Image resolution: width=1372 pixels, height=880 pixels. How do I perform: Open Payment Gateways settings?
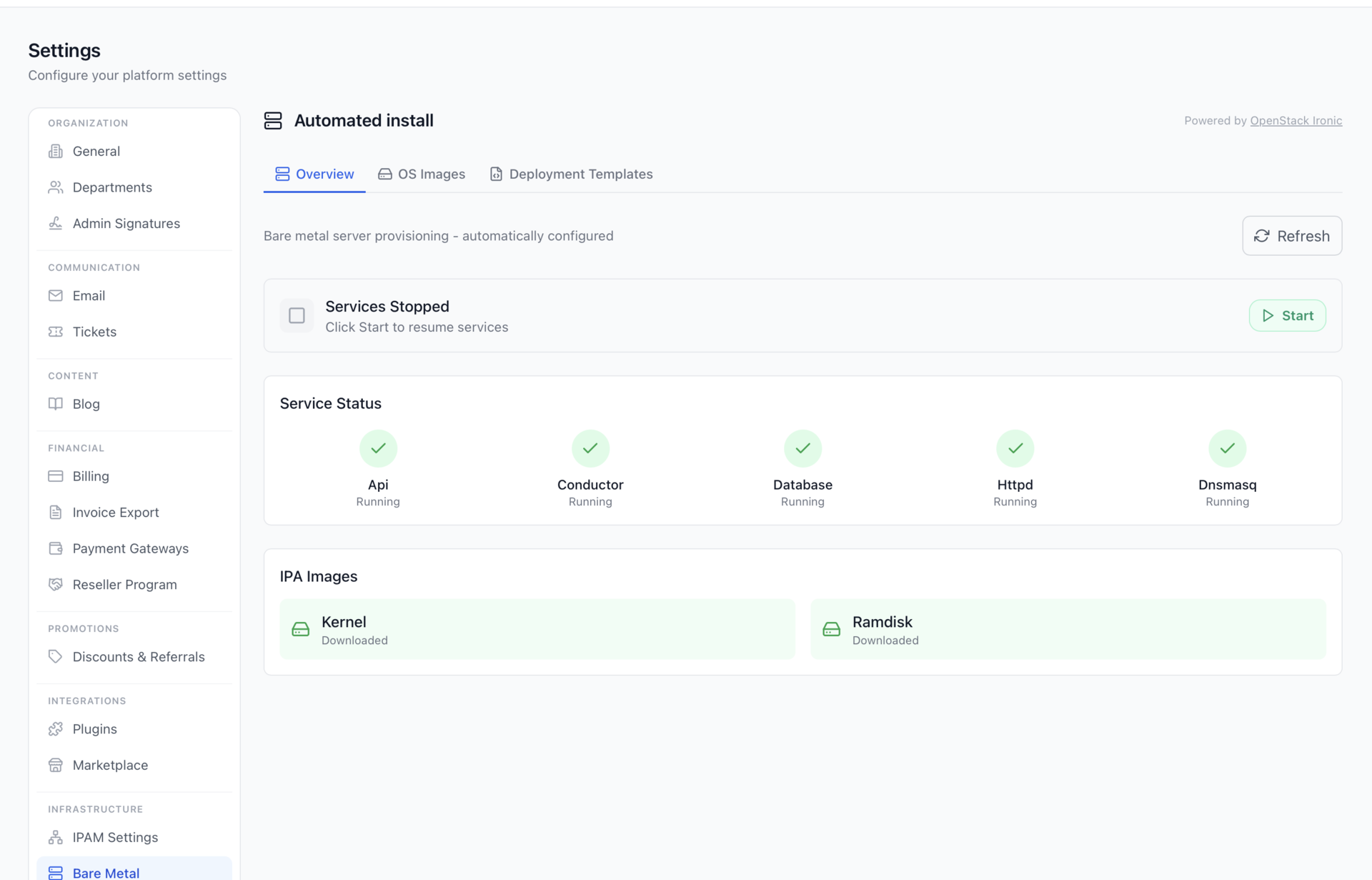pos(134,548)
